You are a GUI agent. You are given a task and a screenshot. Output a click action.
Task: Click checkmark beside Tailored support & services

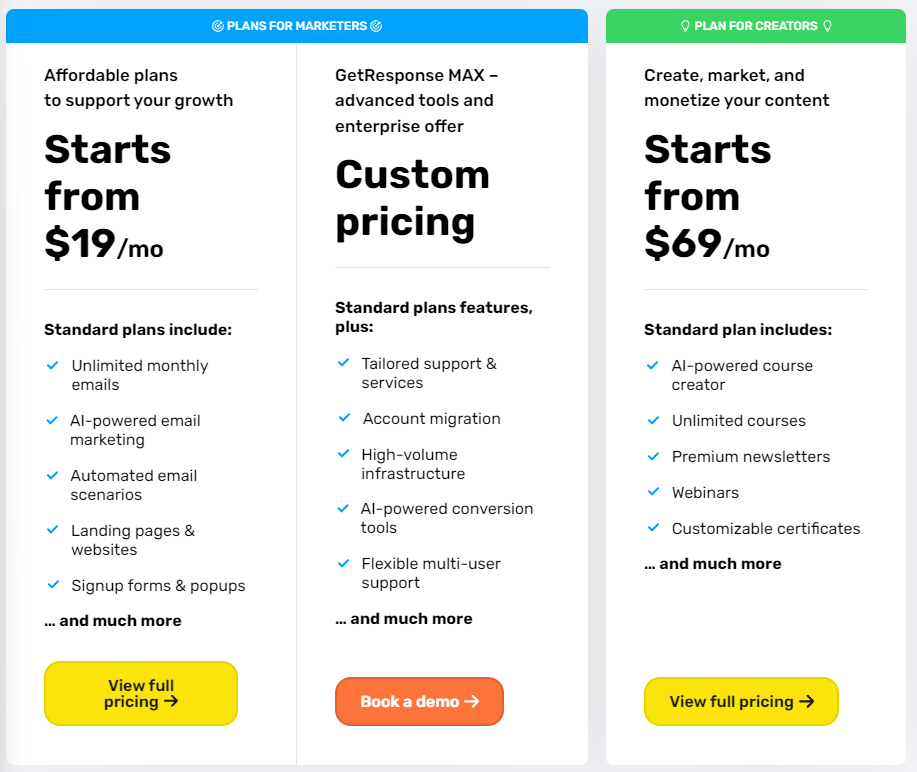click(343, 363)
